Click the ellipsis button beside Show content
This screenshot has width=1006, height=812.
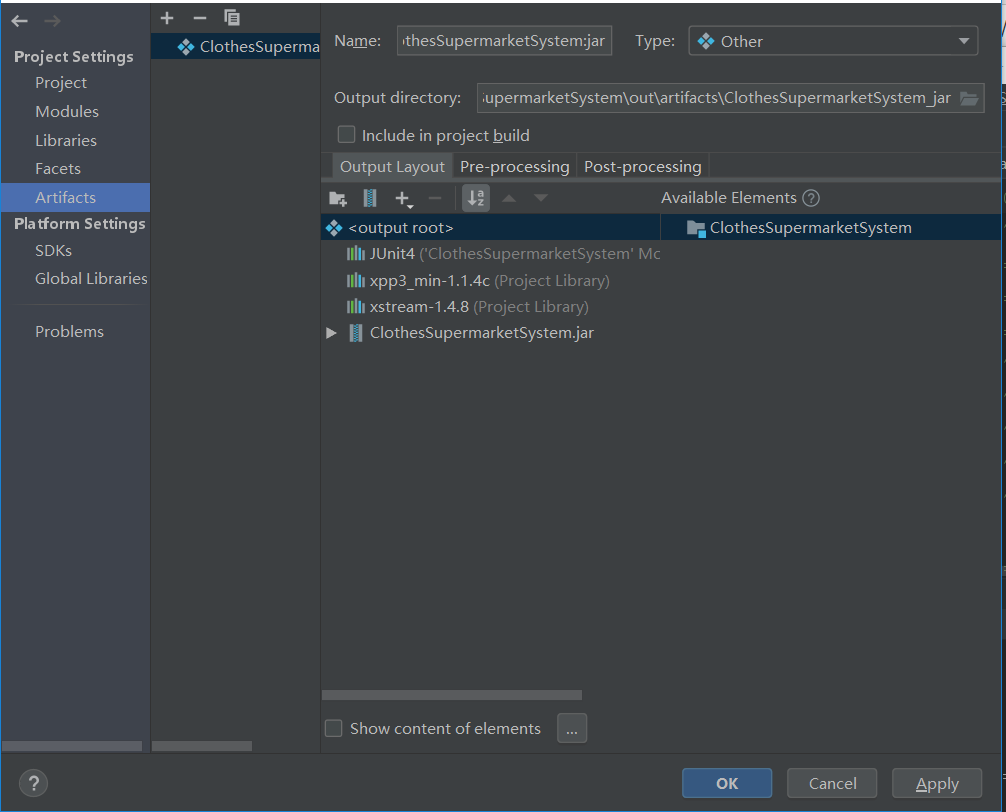572,728
